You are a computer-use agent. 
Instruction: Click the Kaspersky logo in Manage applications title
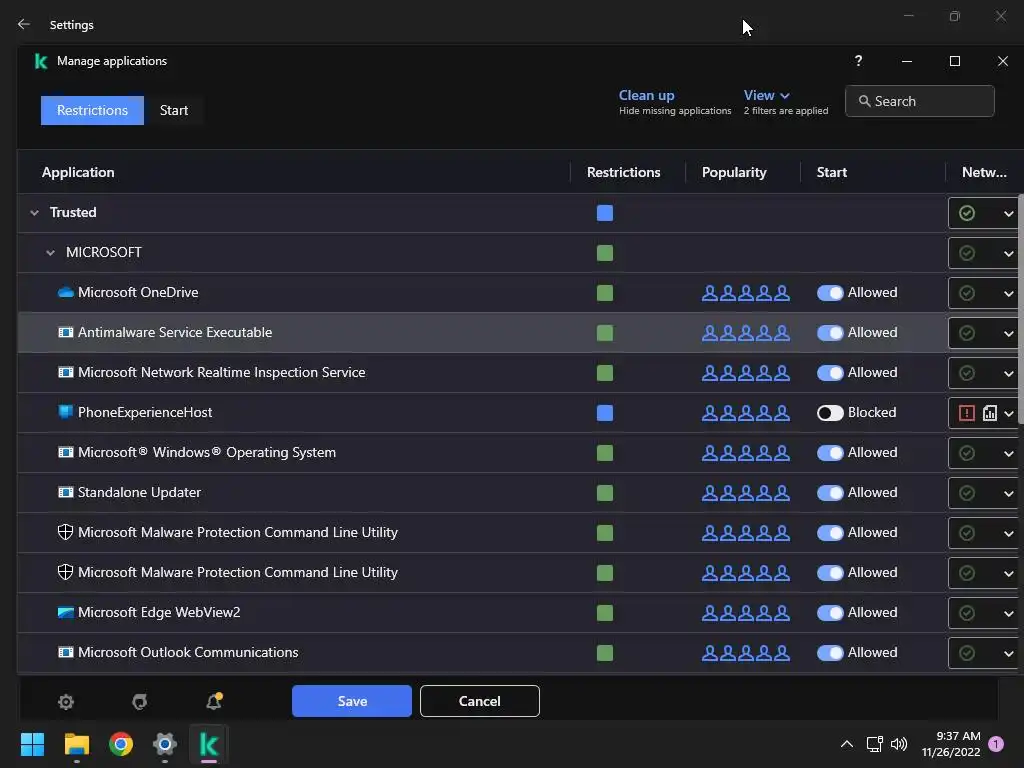tap(40, 61)
